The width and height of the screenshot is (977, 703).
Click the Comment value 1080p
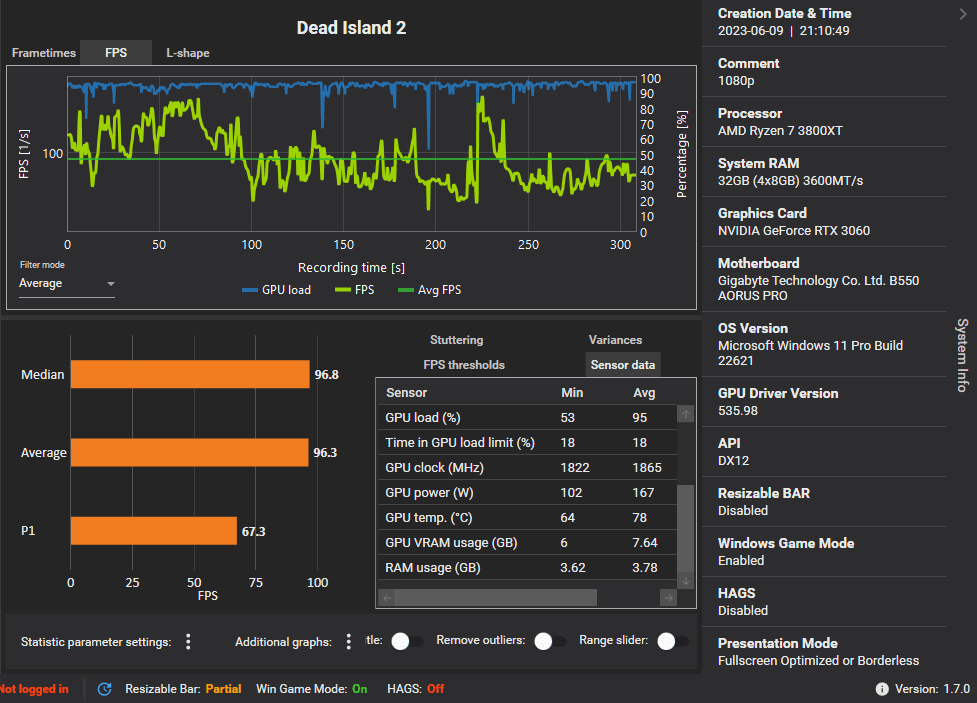[x=736, y=80]
